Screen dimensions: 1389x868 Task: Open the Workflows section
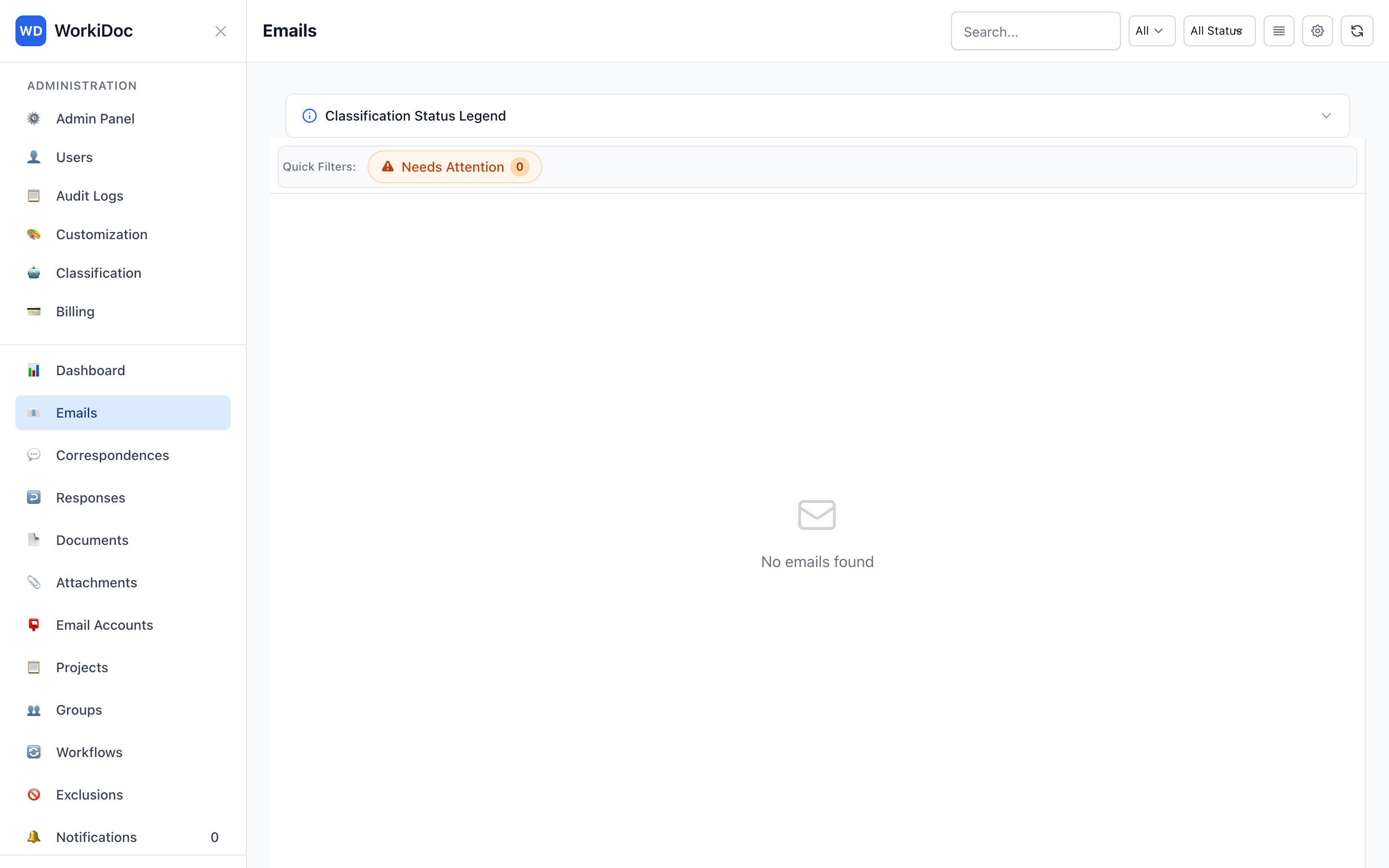89,752
